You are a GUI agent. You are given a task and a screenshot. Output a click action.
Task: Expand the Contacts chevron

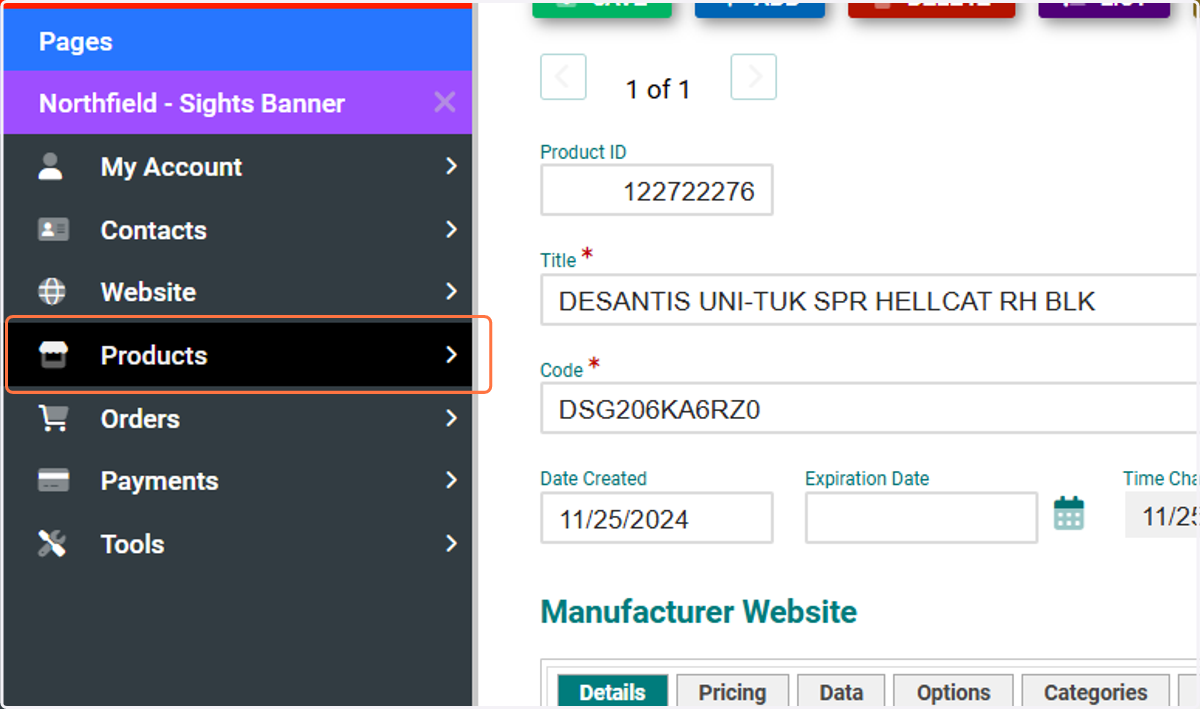pyautogui.click(x=451, y=229)
